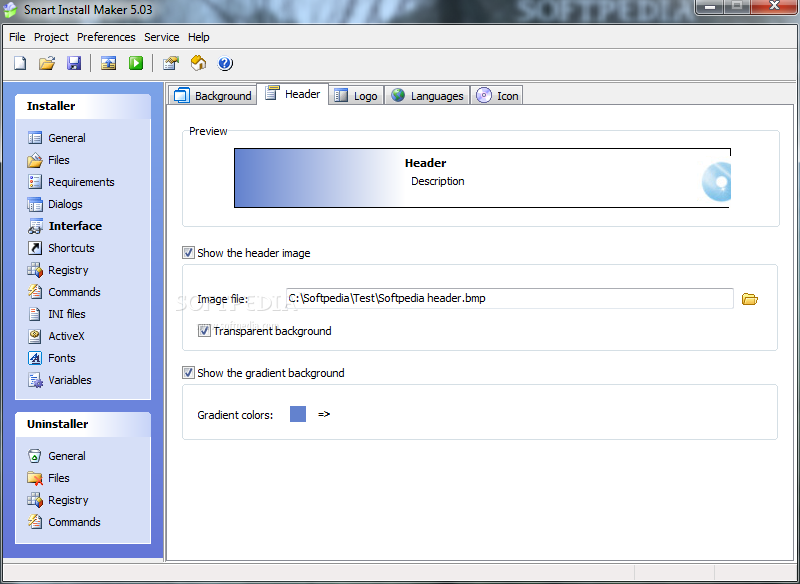Open Installer General section
This screenshot has width=800, height=584.
point(57,138)
